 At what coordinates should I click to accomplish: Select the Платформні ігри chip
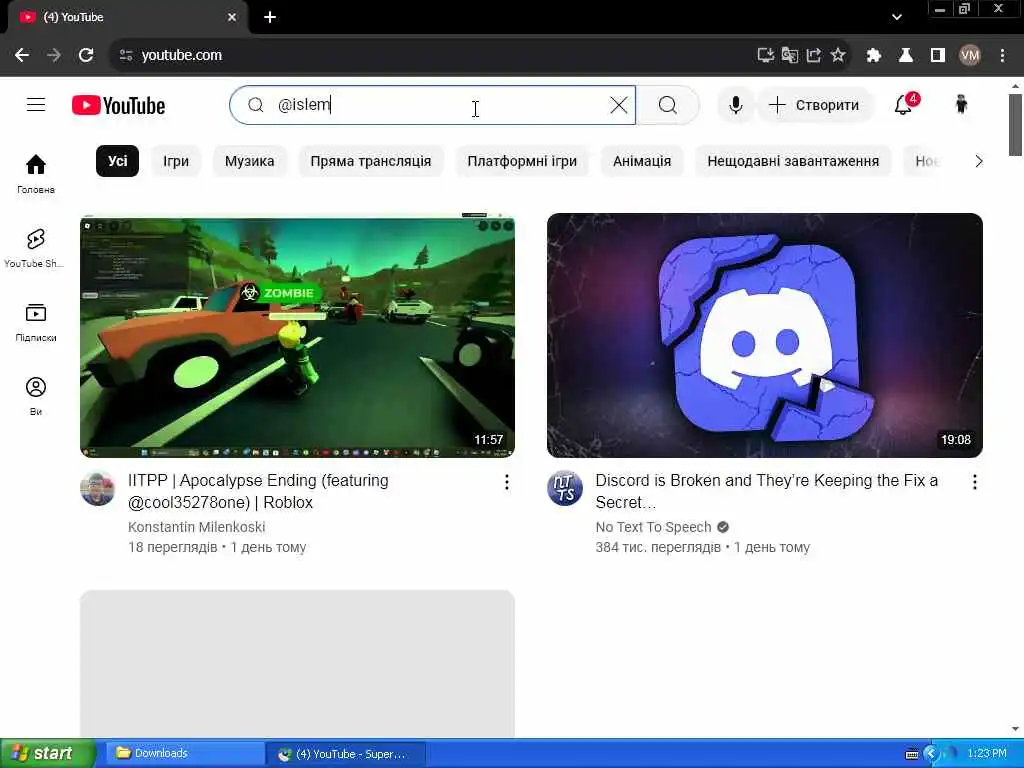(522, 161)
